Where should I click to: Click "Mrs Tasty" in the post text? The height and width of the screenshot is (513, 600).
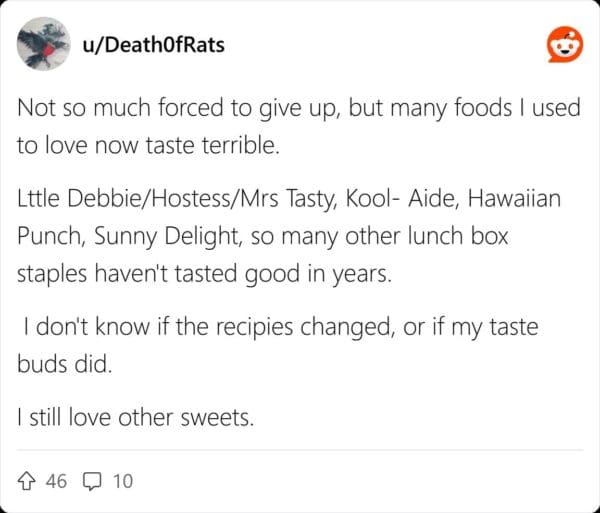[x=278, y=199]
